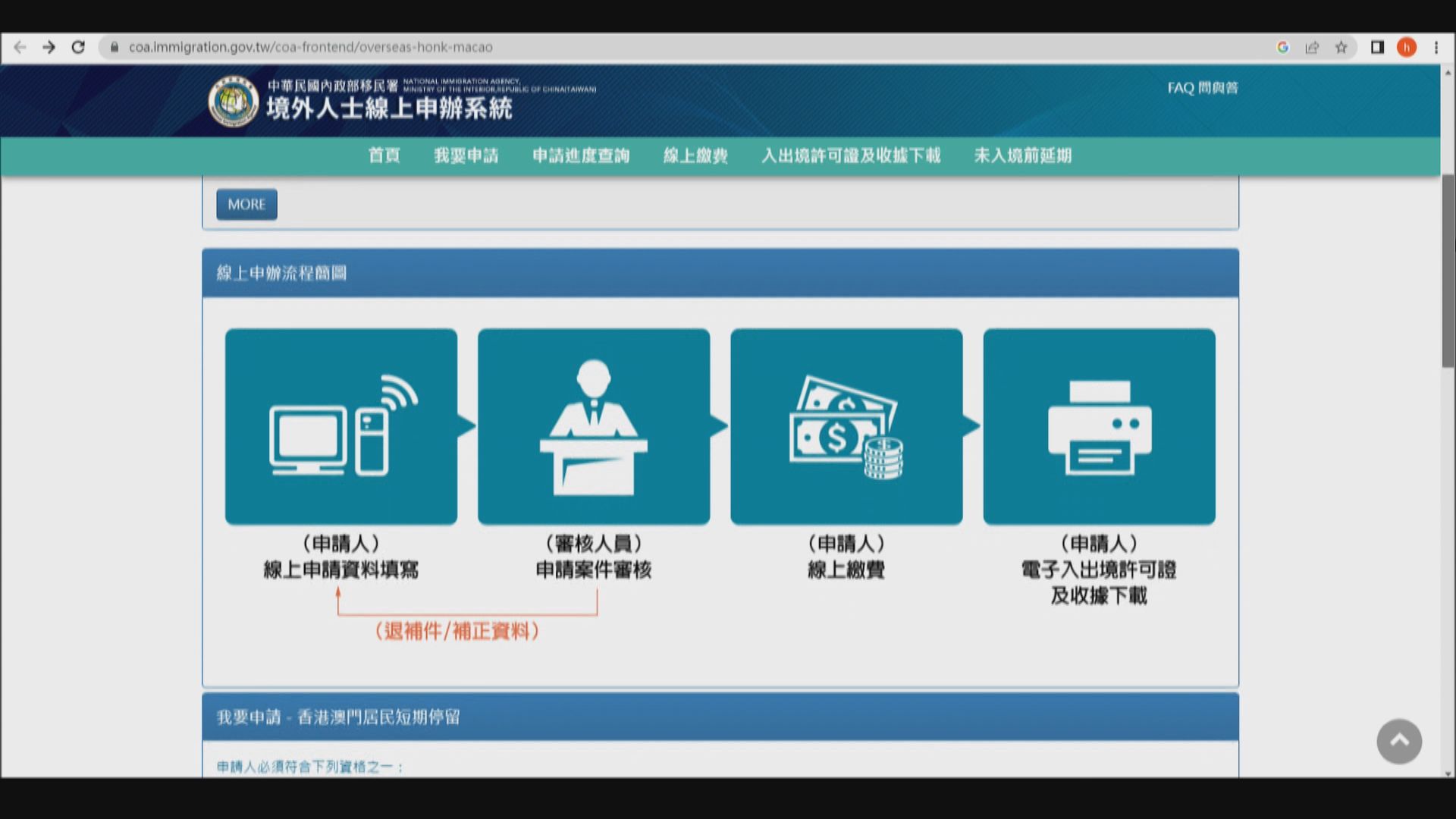1456x819 pixels.
Task: Open the browser profile icon
Action: pyautogui.click(x=1408, y=47)
